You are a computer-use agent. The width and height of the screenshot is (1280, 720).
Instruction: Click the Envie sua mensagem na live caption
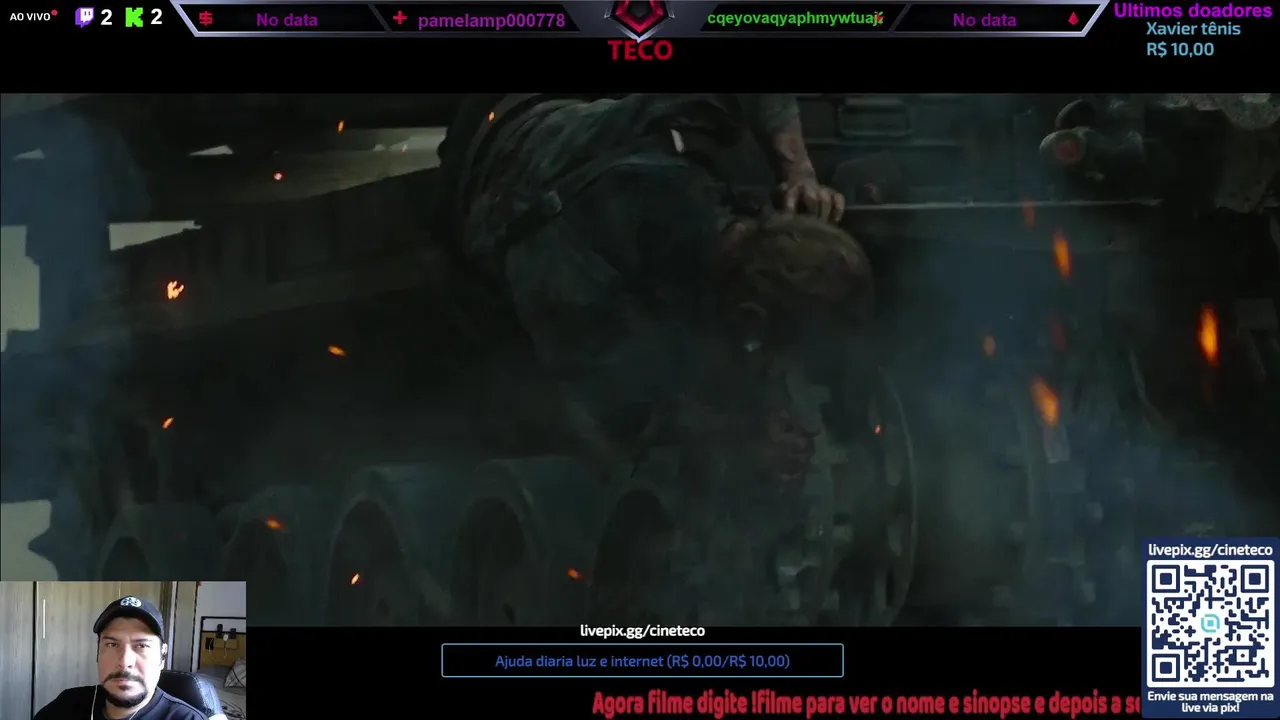[1210, 702]
